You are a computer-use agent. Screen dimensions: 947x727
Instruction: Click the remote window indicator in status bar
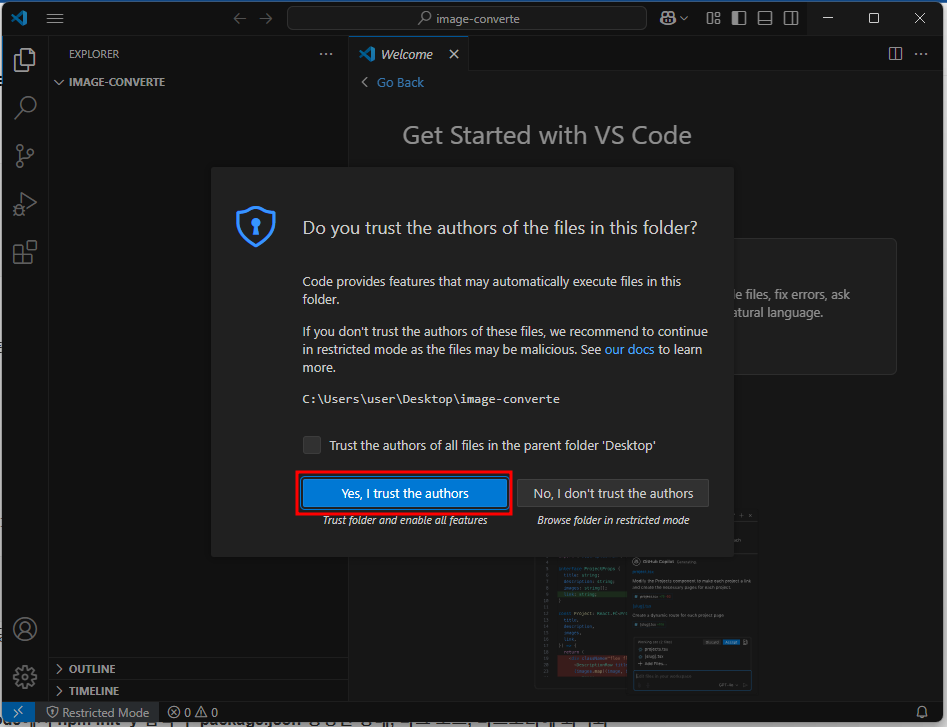point(19,712)
